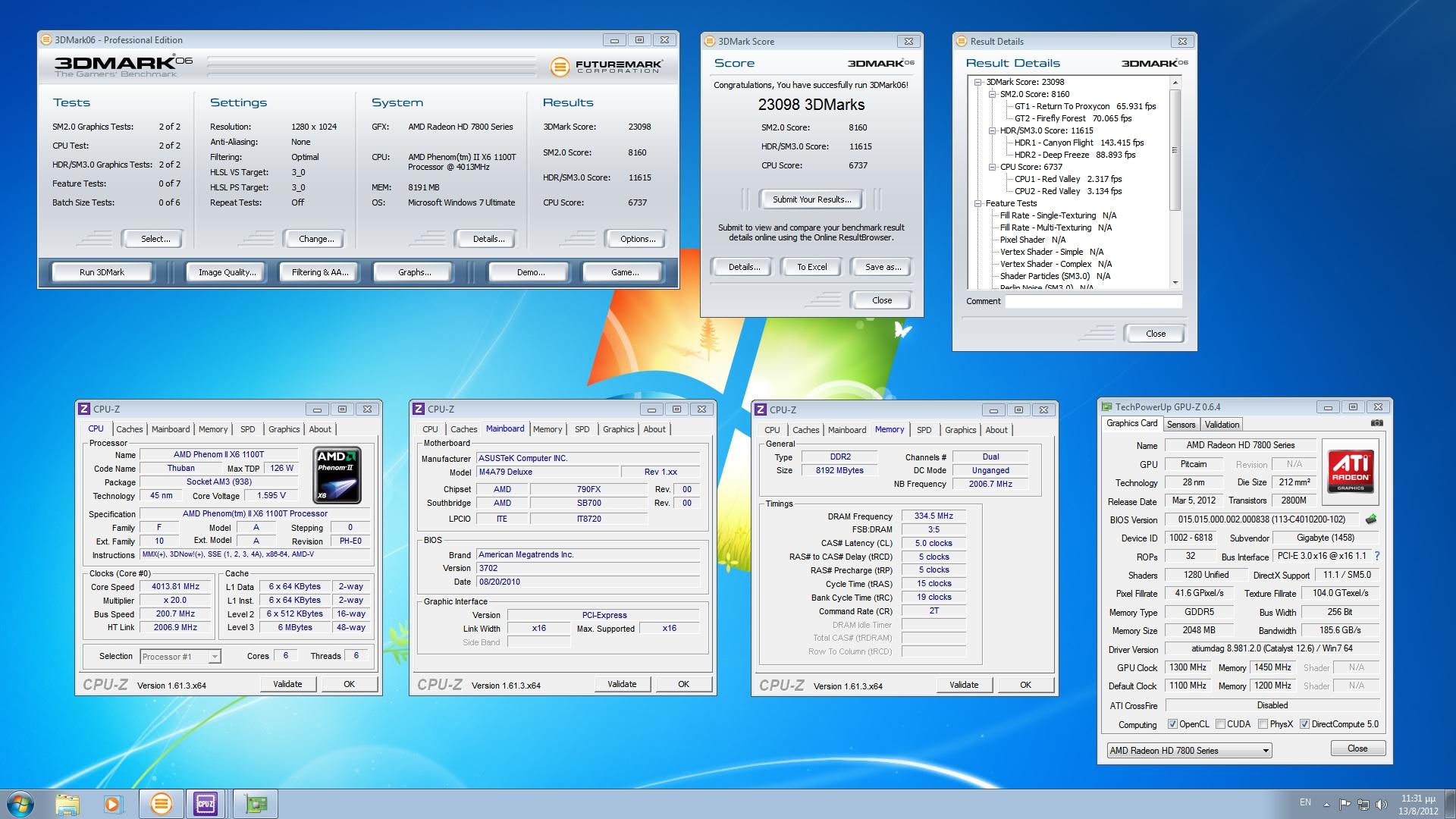The width and height of the screenshot is (1456, 819).
Task: Click the EN language indicator
Action: (1305, 802)
